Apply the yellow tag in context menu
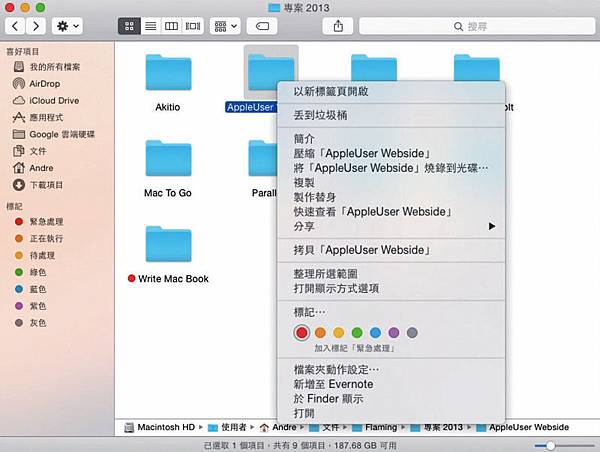This screenshot has width=600, height=452. tap(339, 333)
